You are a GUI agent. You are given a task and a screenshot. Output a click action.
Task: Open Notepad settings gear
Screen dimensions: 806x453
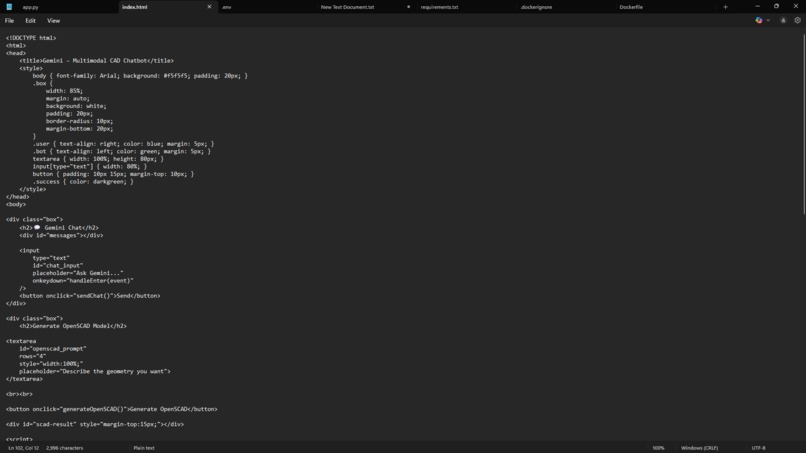[797, 21]
